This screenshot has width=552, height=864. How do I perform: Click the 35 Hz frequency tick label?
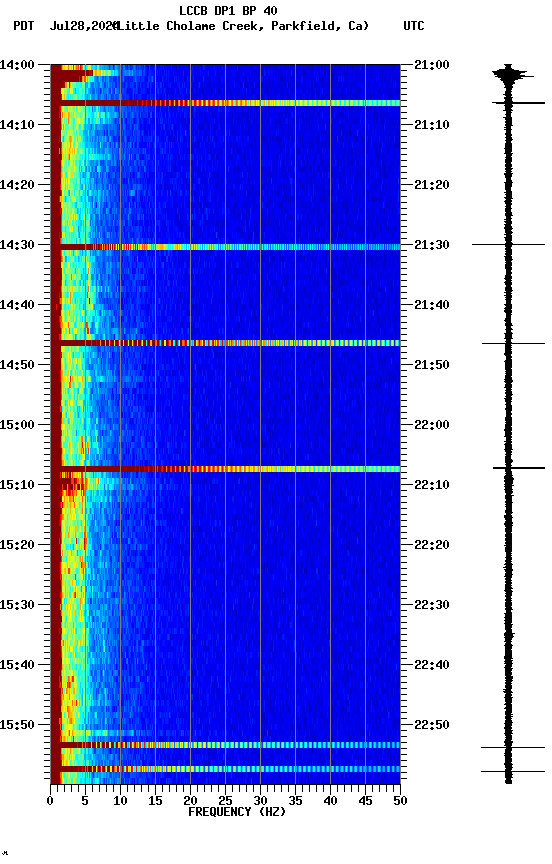[295, 801]
